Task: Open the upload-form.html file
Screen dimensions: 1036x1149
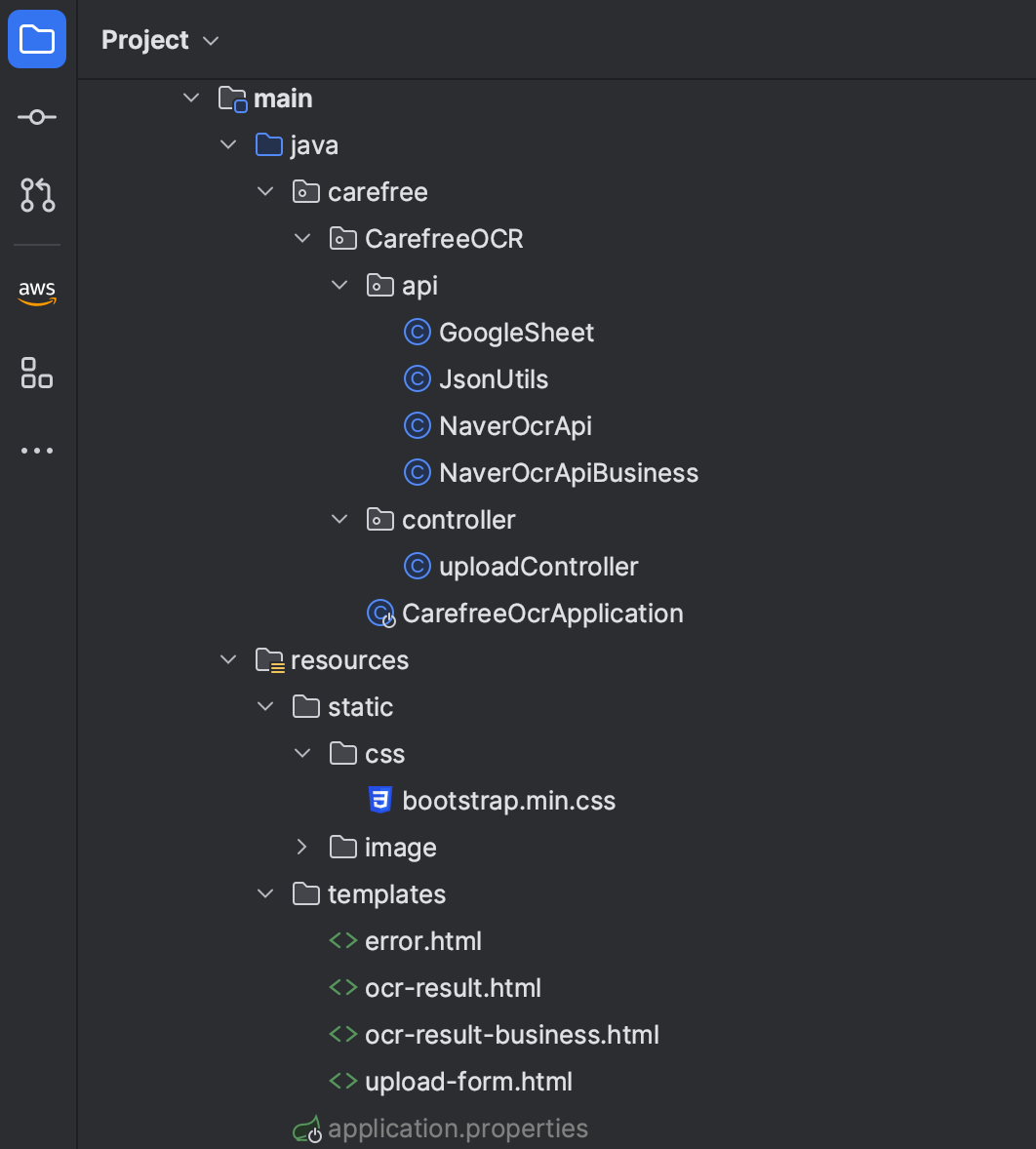Action: pos(468,1081)
